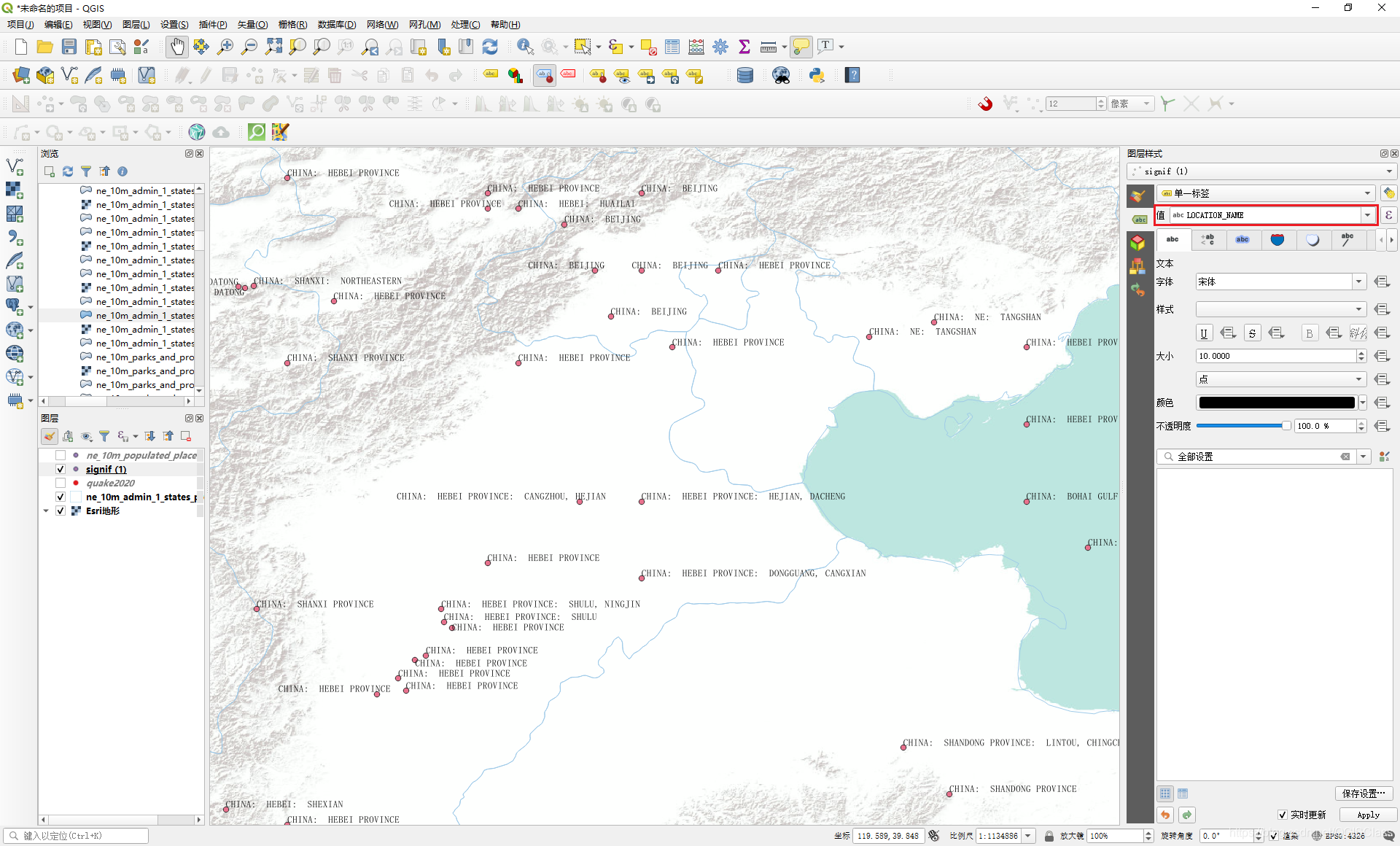The image size is (1400, 846).
Task: Toggle visibility of quake2020 layer
Action: coord(60,483)
